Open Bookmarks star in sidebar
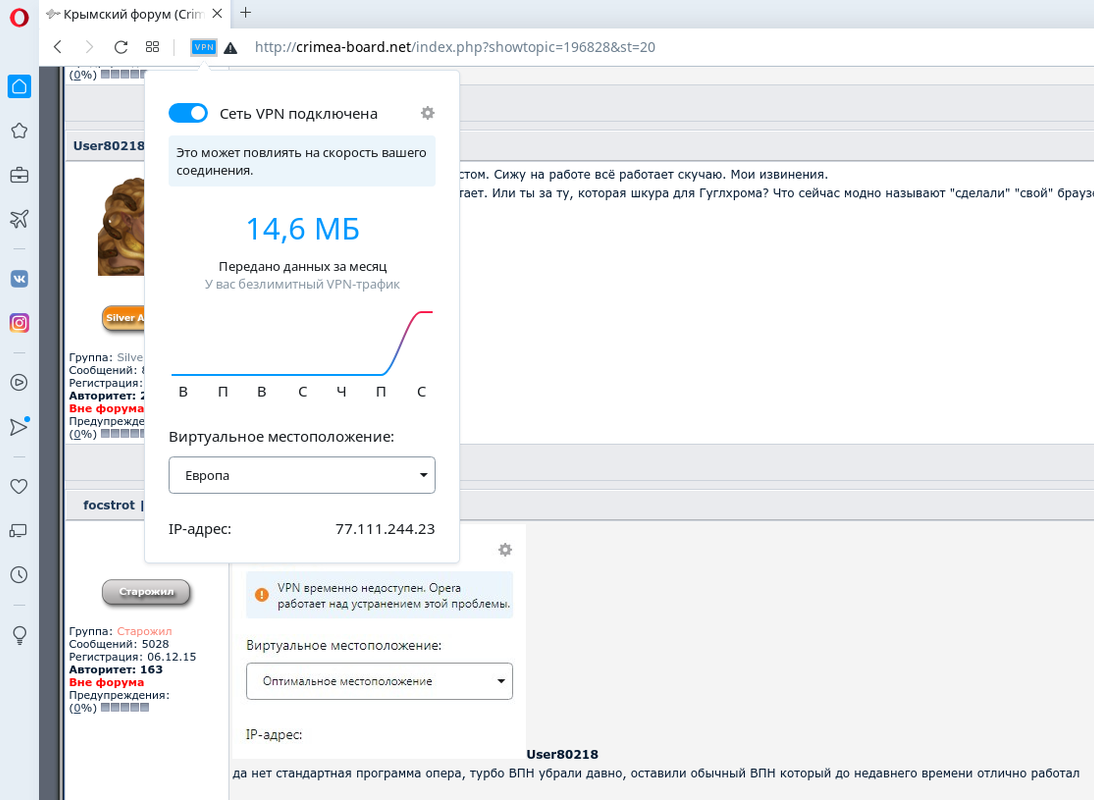 pos(20,131)
